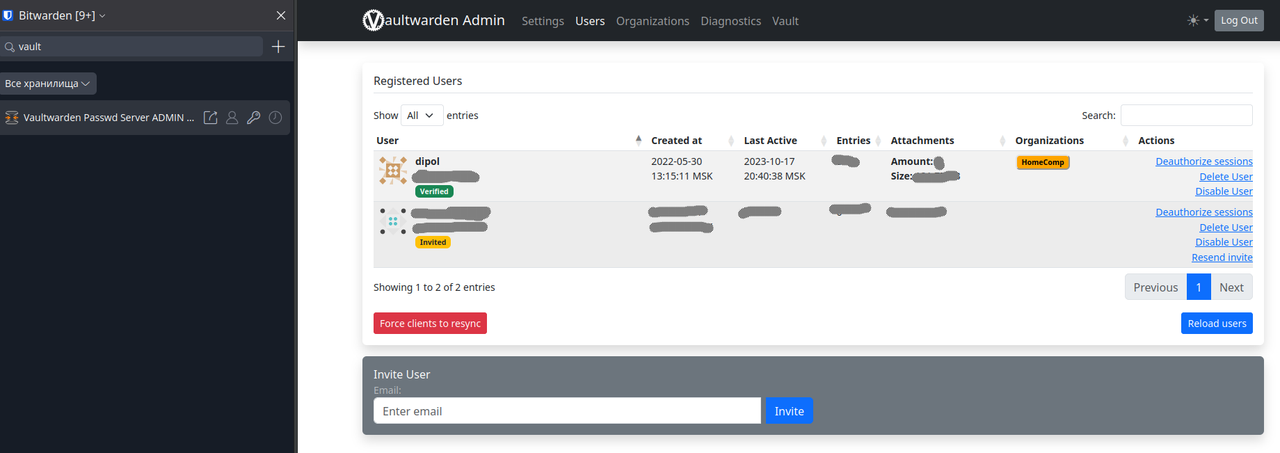Copy password with the key icon
The width and height of the screenshot is (1280, 453).
254,118
